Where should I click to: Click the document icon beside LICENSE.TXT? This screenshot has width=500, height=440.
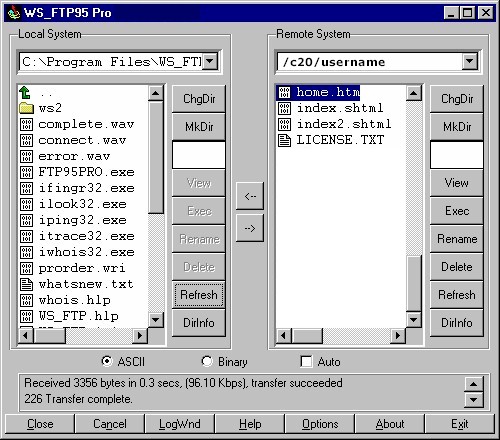[x=284, y=140]
